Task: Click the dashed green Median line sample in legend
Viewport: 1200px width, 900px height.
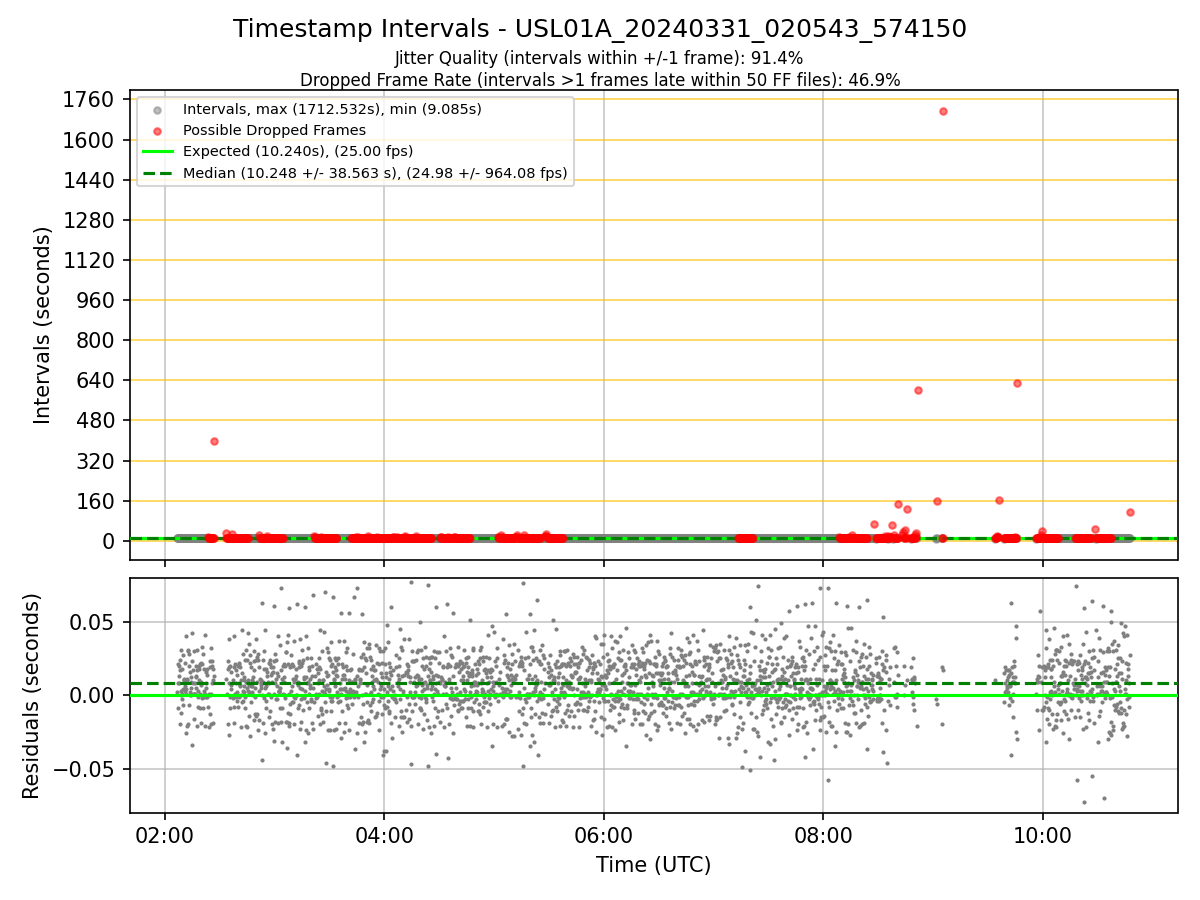Action: tap(157, 173)
